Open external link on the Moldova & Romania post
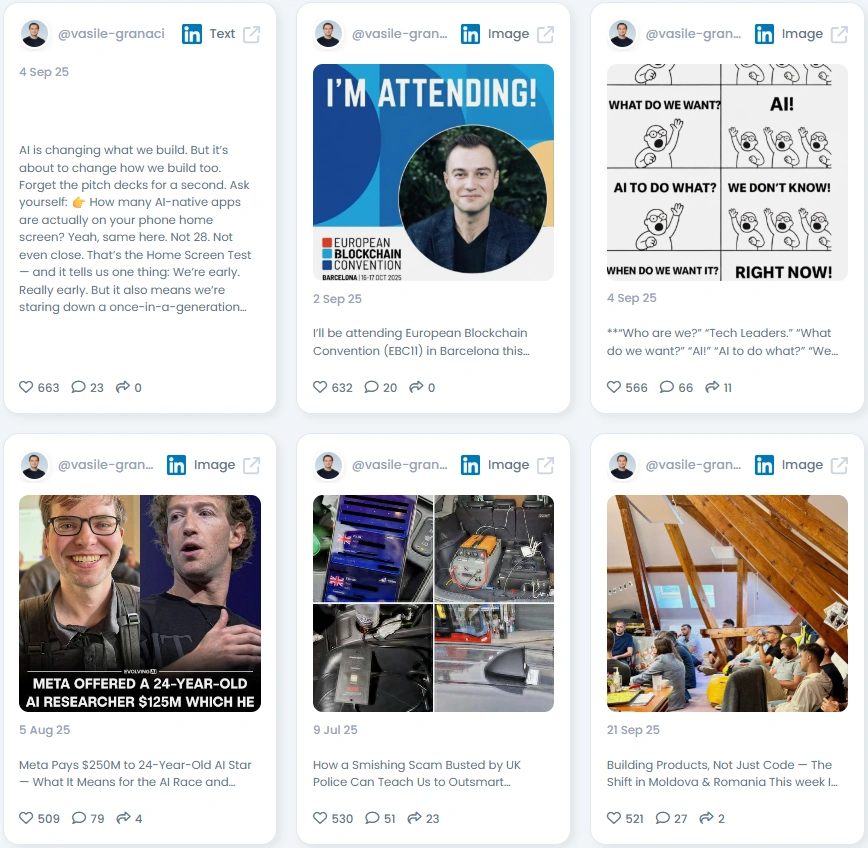Screen dimensions: 868x848 tap(839, 466)
